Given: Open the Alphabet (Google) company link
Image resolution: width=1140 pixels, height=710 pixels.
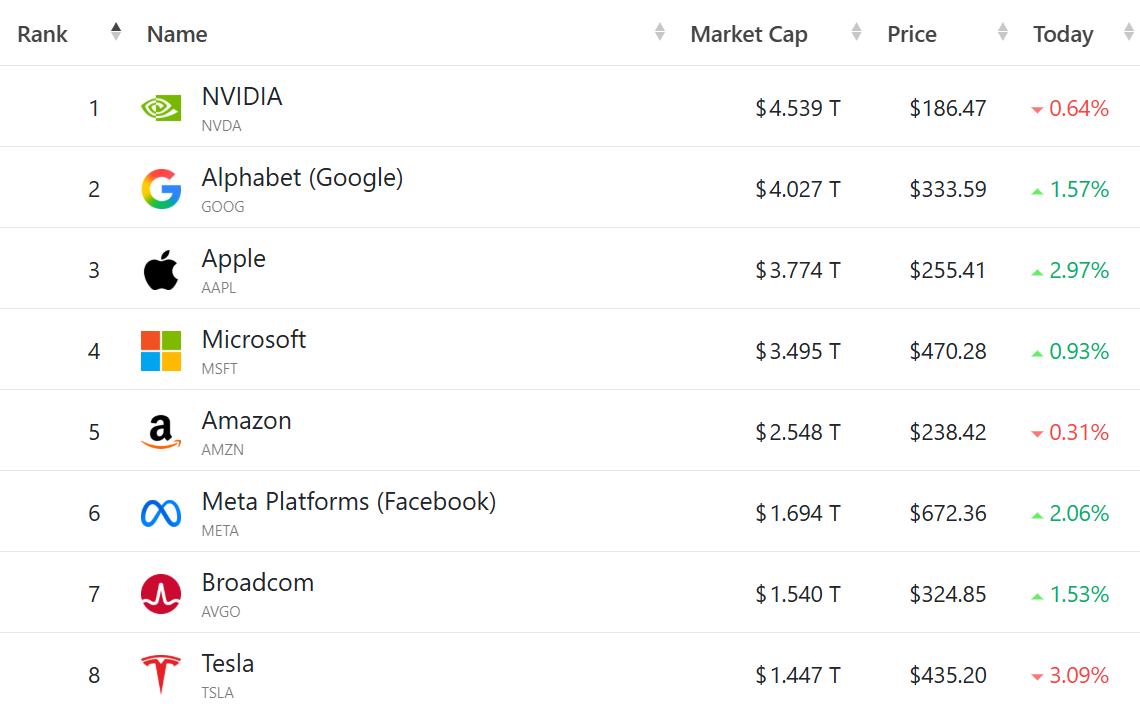Looking at the screenshot, I should 302,178.
